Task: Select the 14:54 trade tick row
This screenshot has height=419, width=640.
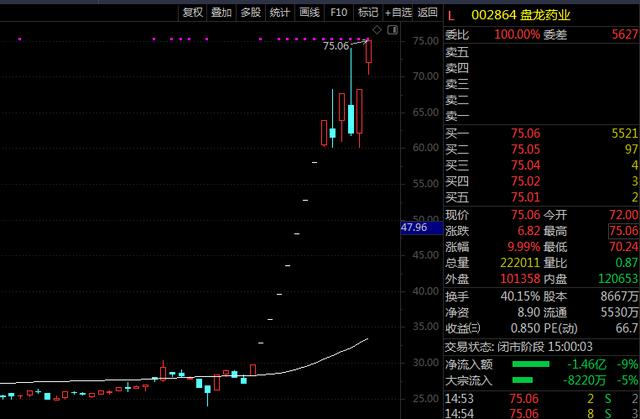Action: click(x=542, y=413)
